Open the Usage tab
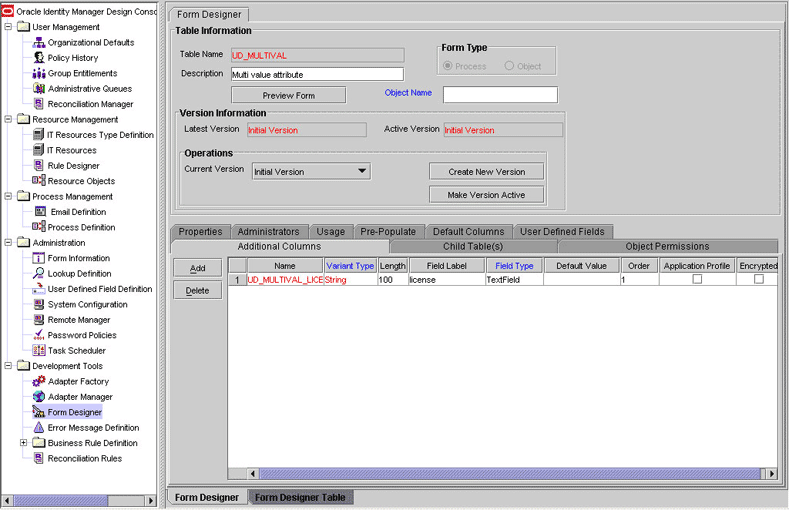Image resolution: width=789 pixels, height=510 pixels. [x=331, y=232]
